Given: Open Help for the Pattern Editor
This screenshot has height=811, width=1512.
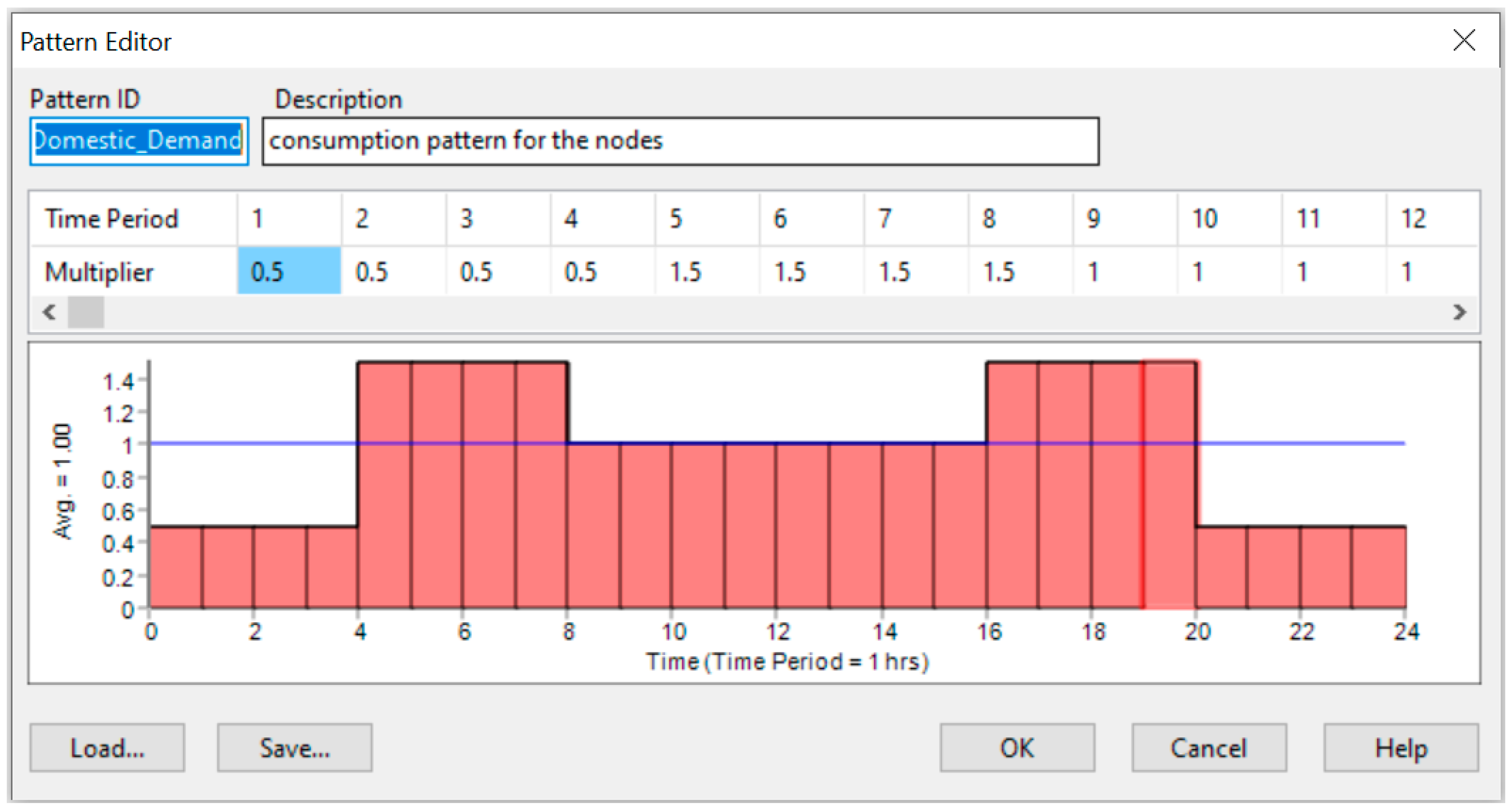Looking at the screenshot, I should pyautogui.click(x=1401, y=748).
